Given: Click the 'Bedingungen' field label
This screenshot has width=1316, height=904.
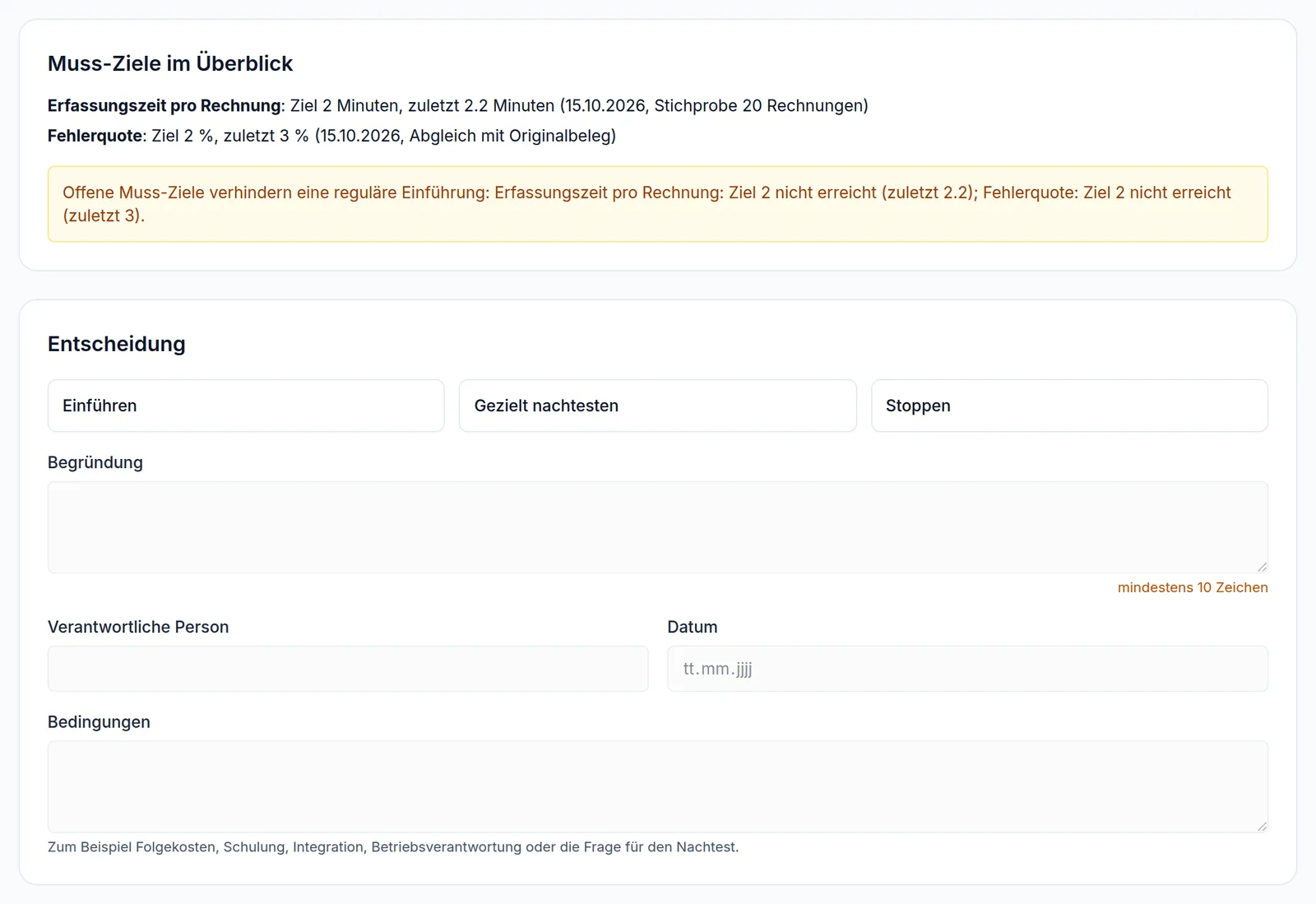Looking at the screenshot, I should pos(99,722).
